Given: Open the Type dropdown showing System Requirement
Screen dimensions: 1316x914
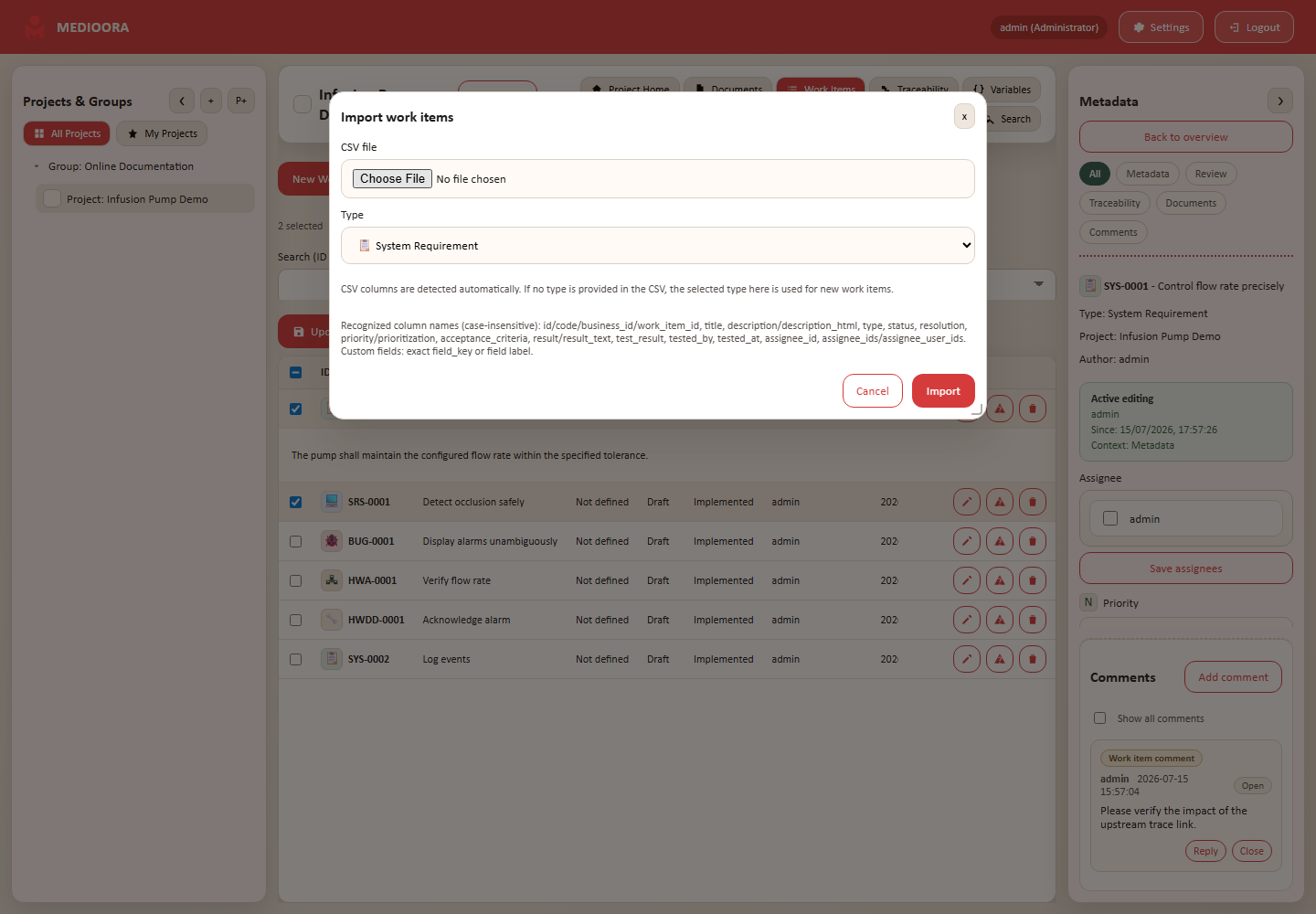Looking at the screenshot, I should click(x=658, y=245).
